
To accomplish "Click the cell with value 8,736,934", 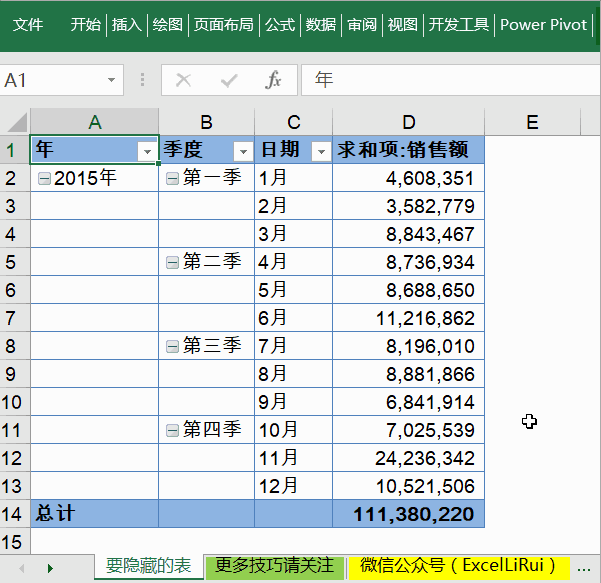I will tap(409, 262).
